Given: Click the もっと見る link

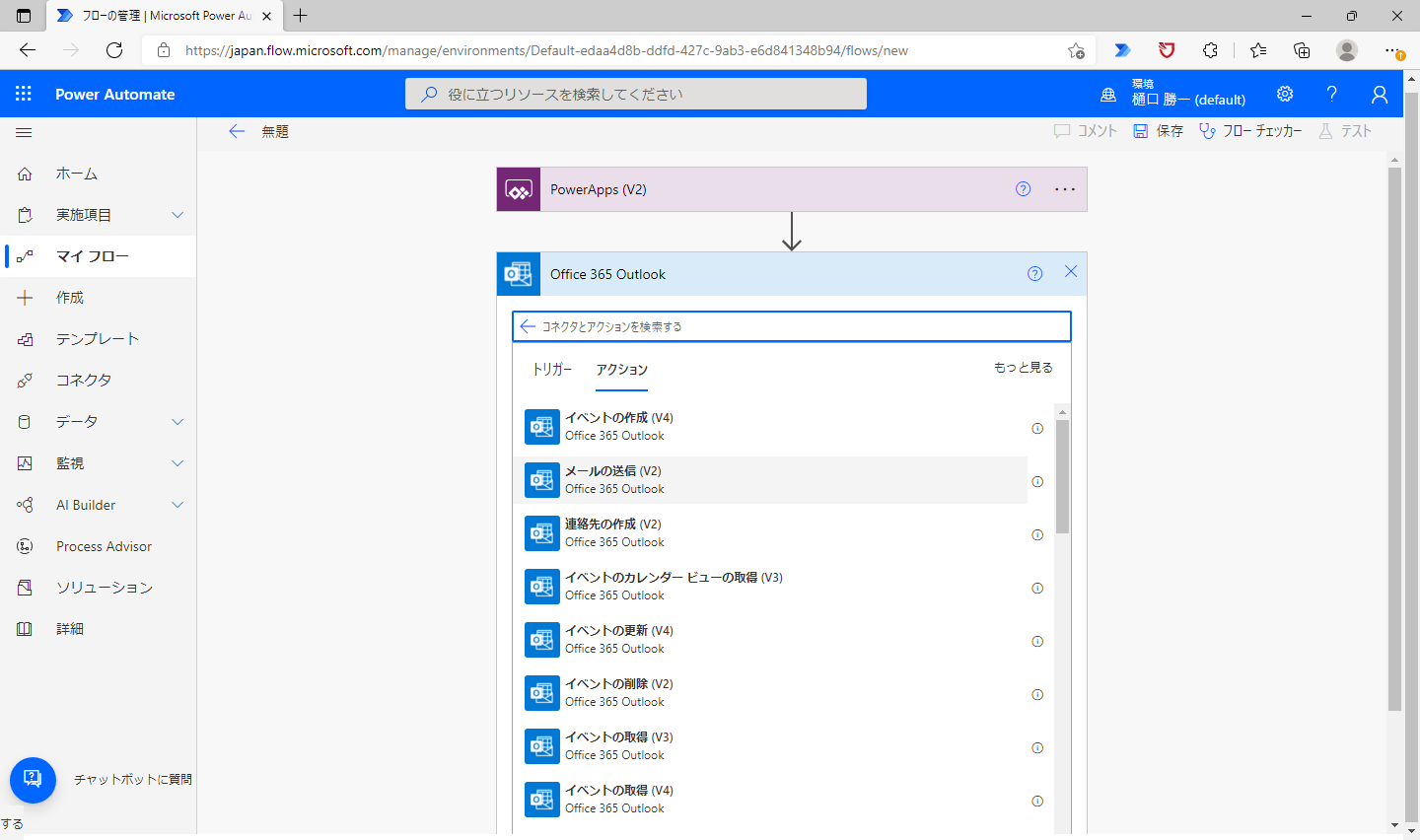Looking at the screenshot, I should click(1024, 368).
